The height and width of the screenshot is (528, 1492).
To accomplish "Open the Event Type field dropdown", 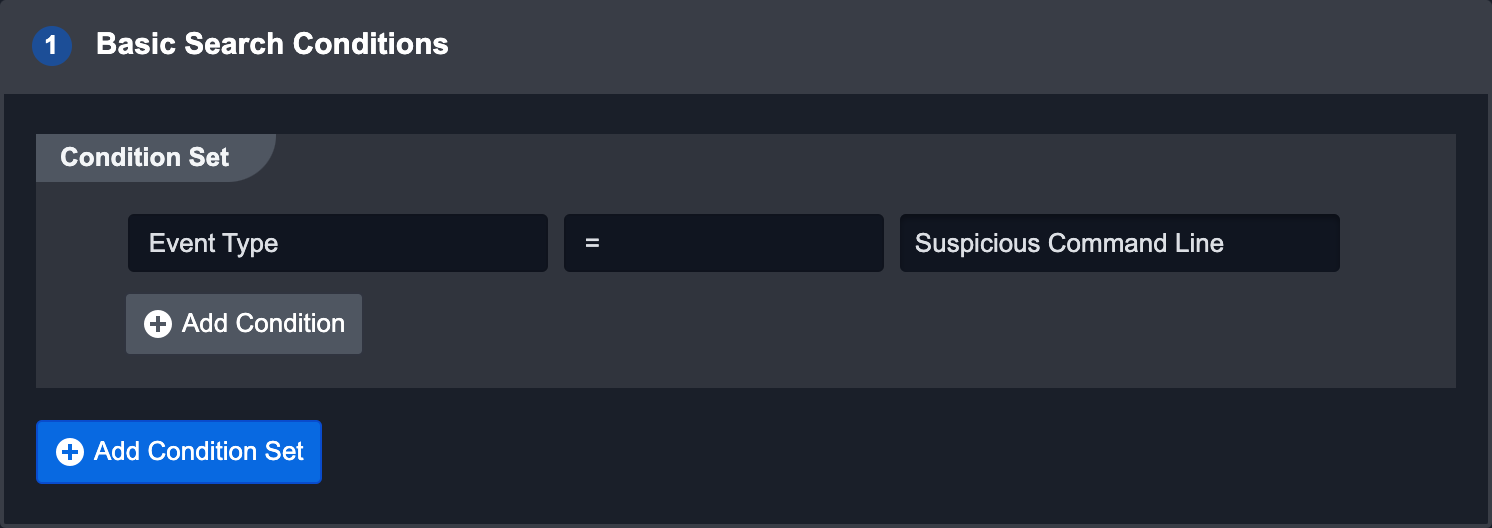I will point(337,243).
